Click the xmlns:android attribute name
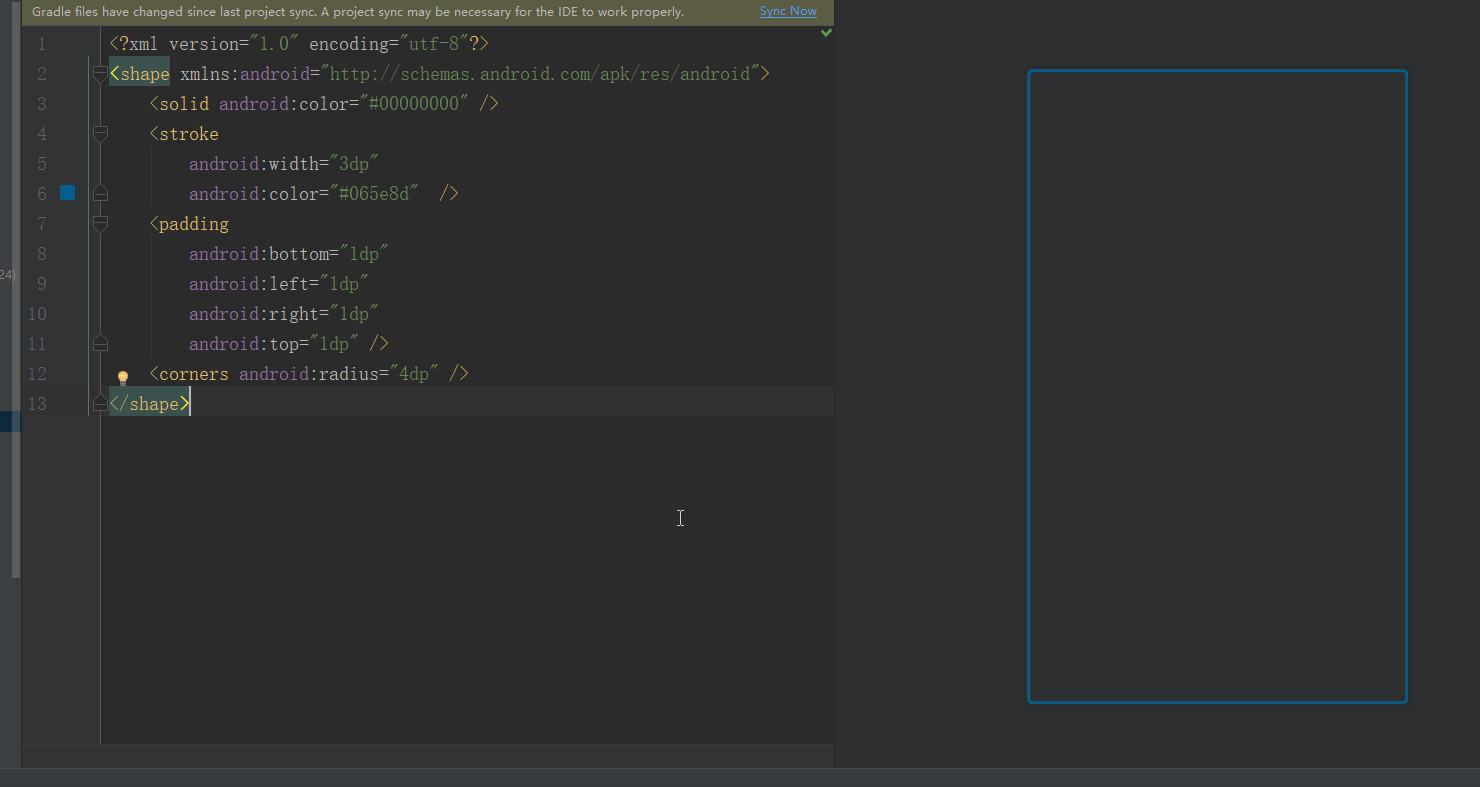This screenshot has height=787, width=1480. coord(244,74)
